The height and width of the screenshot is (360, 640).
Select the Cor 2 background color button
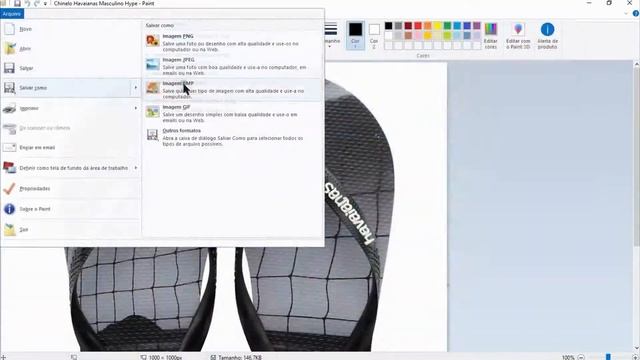374,36
